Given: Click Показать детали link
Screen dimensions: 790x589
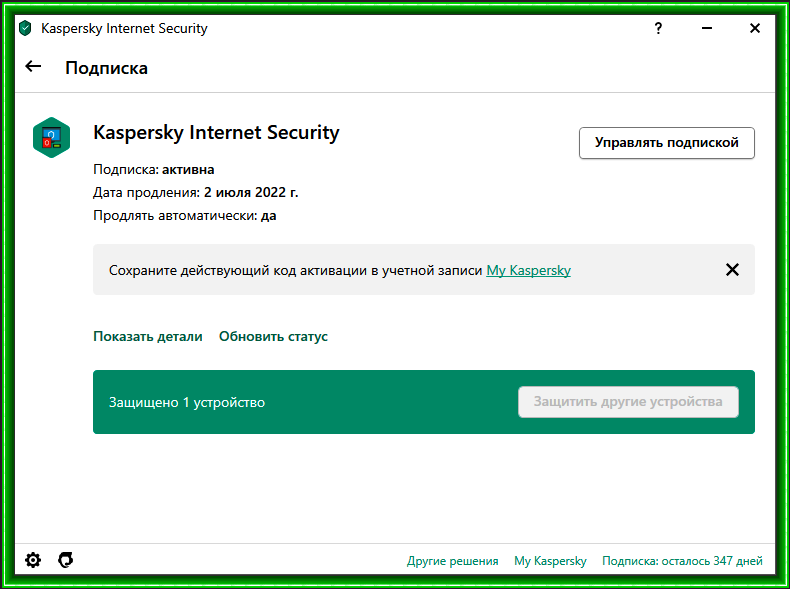Looking at the screenshot, I should tap(148, 336).
